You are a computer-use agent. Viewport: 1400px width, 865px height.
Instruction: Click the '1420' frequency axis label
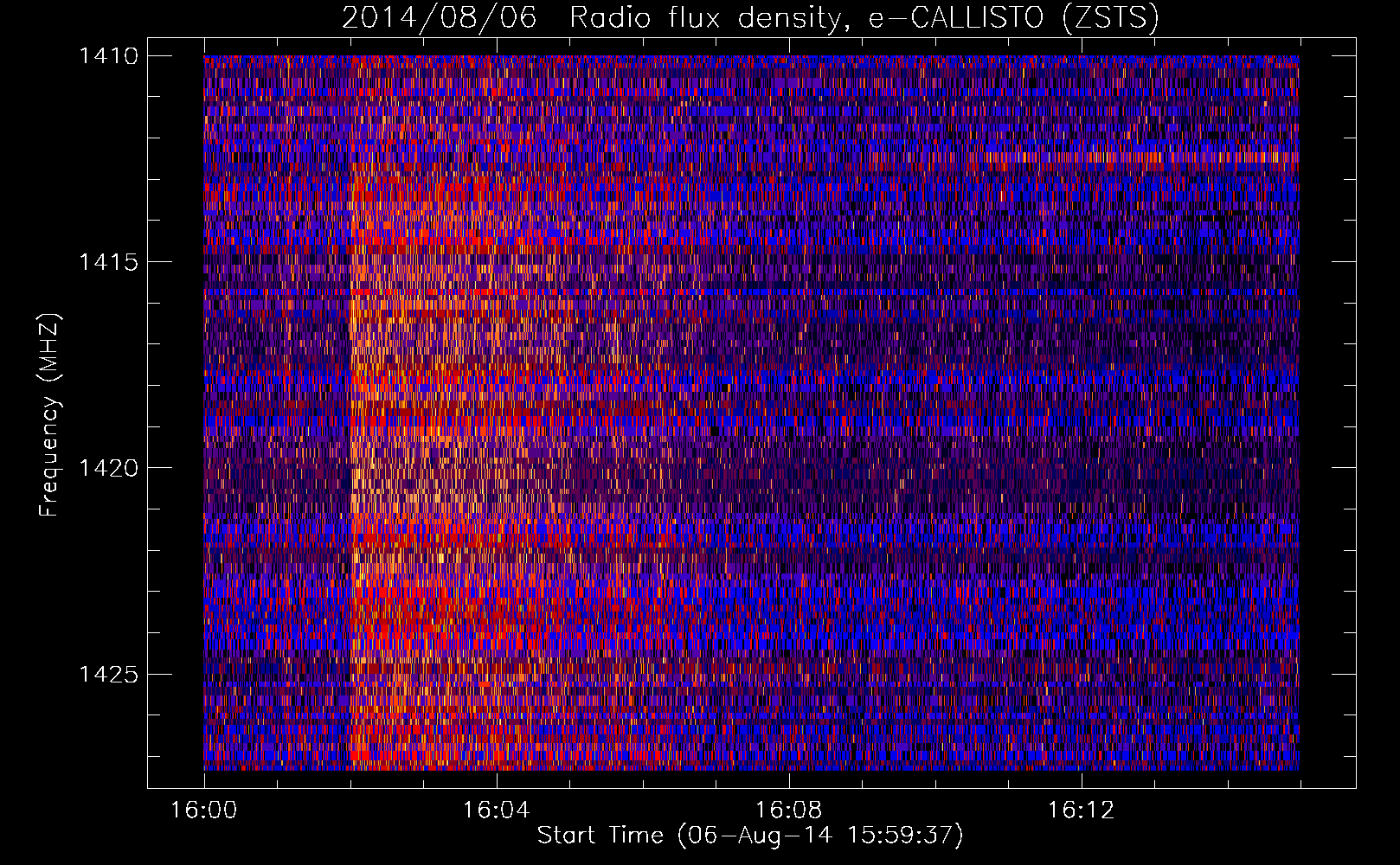pyautogui.click(x=108, y=468)
